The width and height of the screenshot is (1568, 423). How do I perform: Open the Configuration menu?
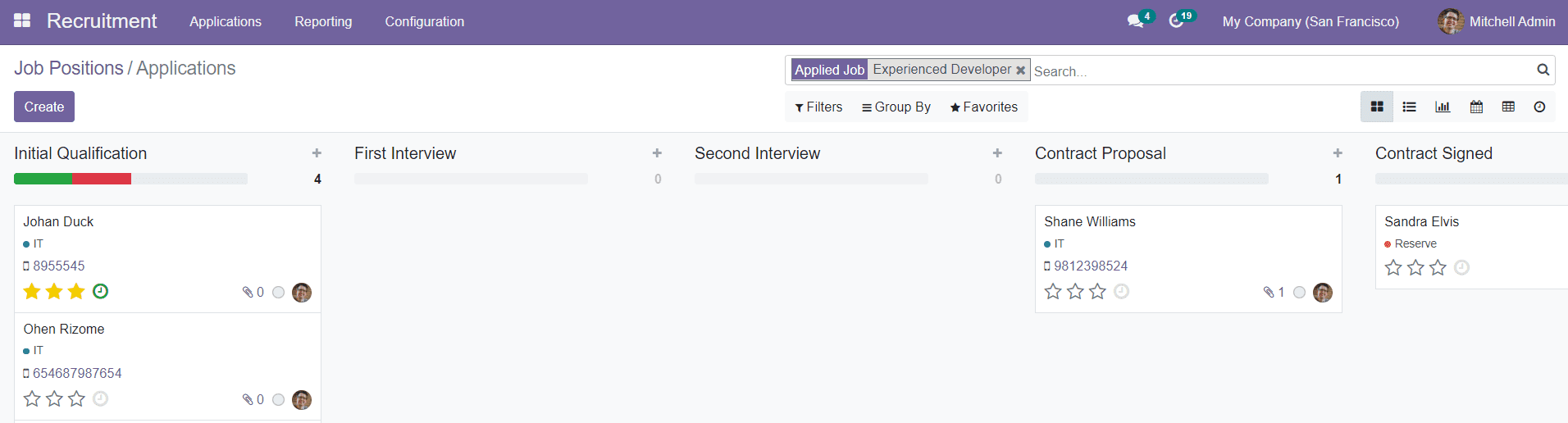coord(425,21)
